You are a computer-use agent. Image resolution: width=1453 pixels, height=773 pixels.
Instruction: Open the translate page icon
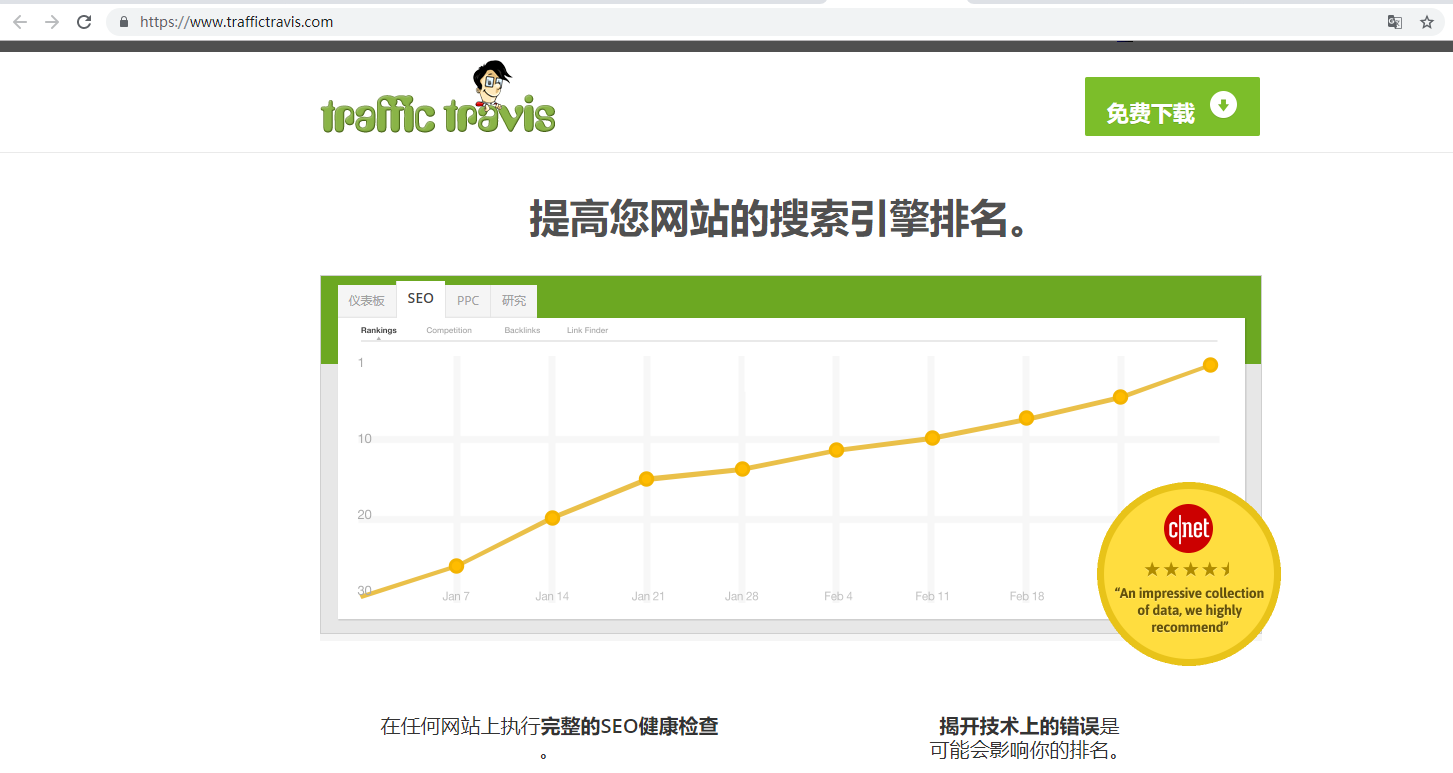[1394, 22]
